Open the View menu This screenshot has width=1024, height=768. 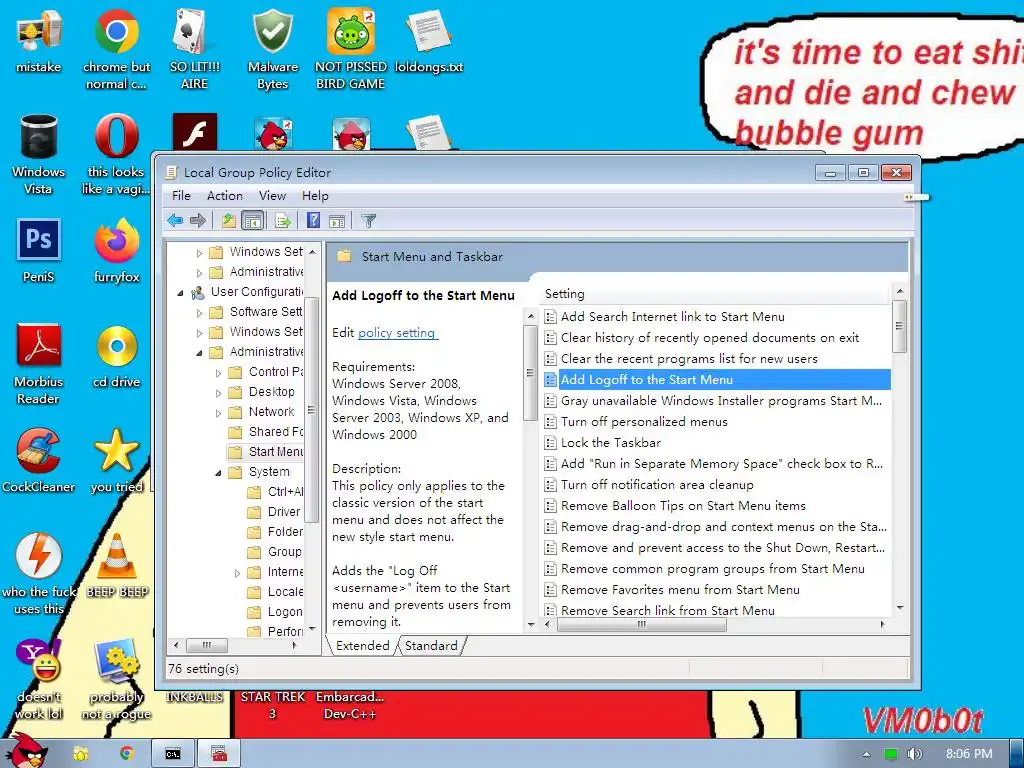[x=272, y=196]
